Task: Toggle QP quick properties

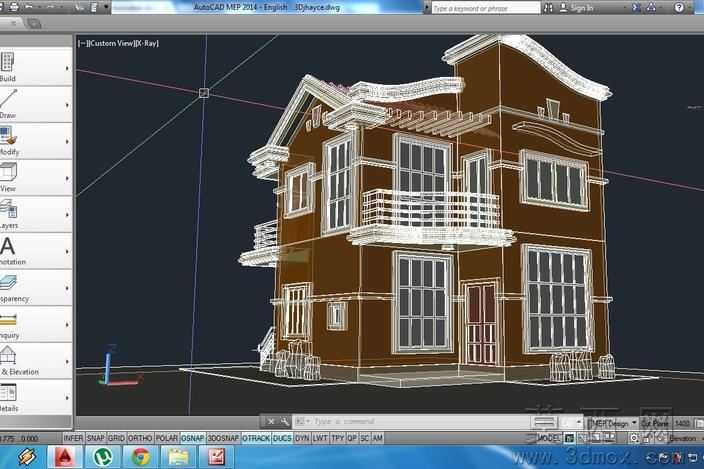Action: (352, 438)
